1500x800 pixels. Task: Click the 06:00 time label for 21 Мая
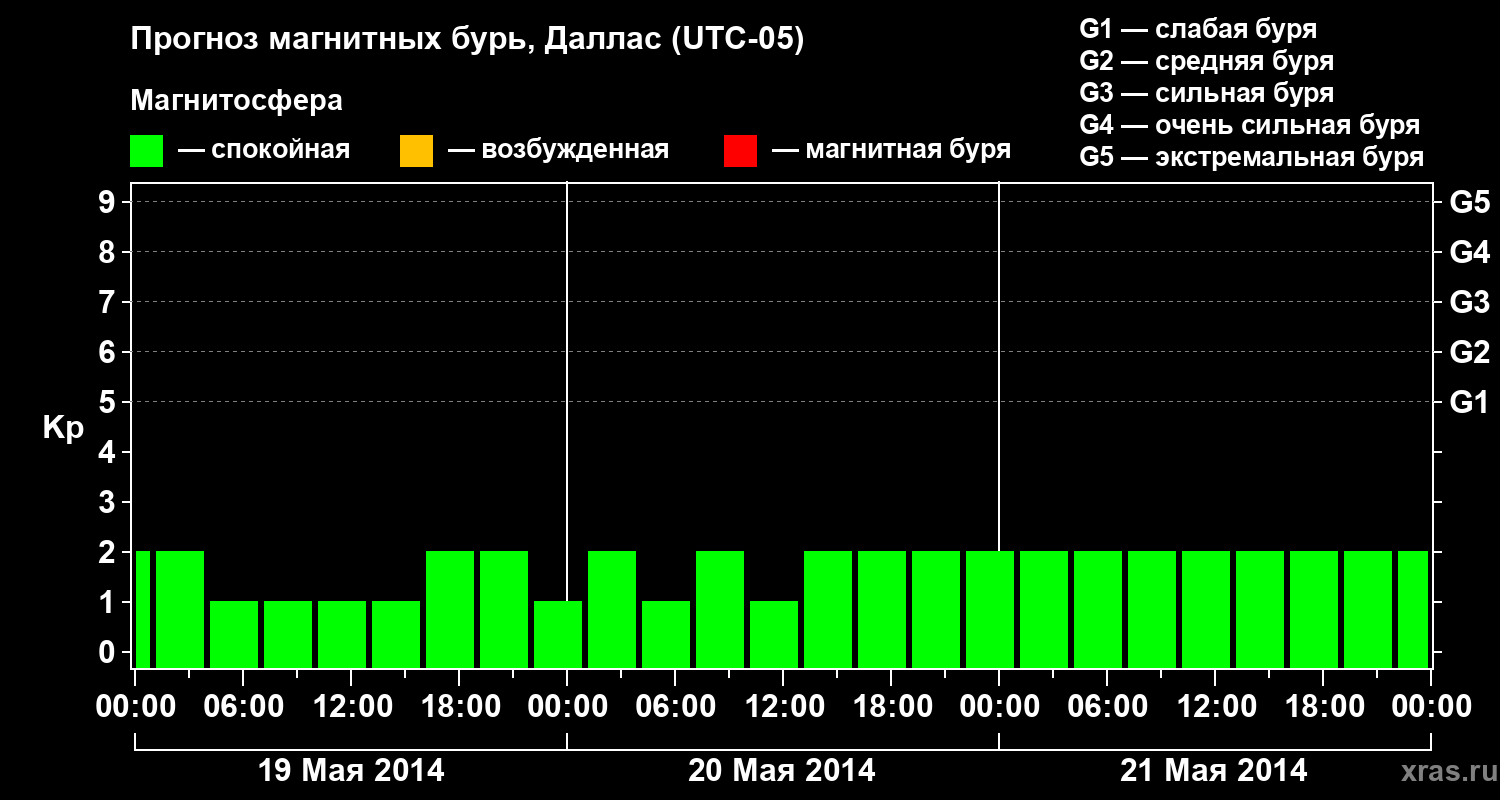point(1107,707)
